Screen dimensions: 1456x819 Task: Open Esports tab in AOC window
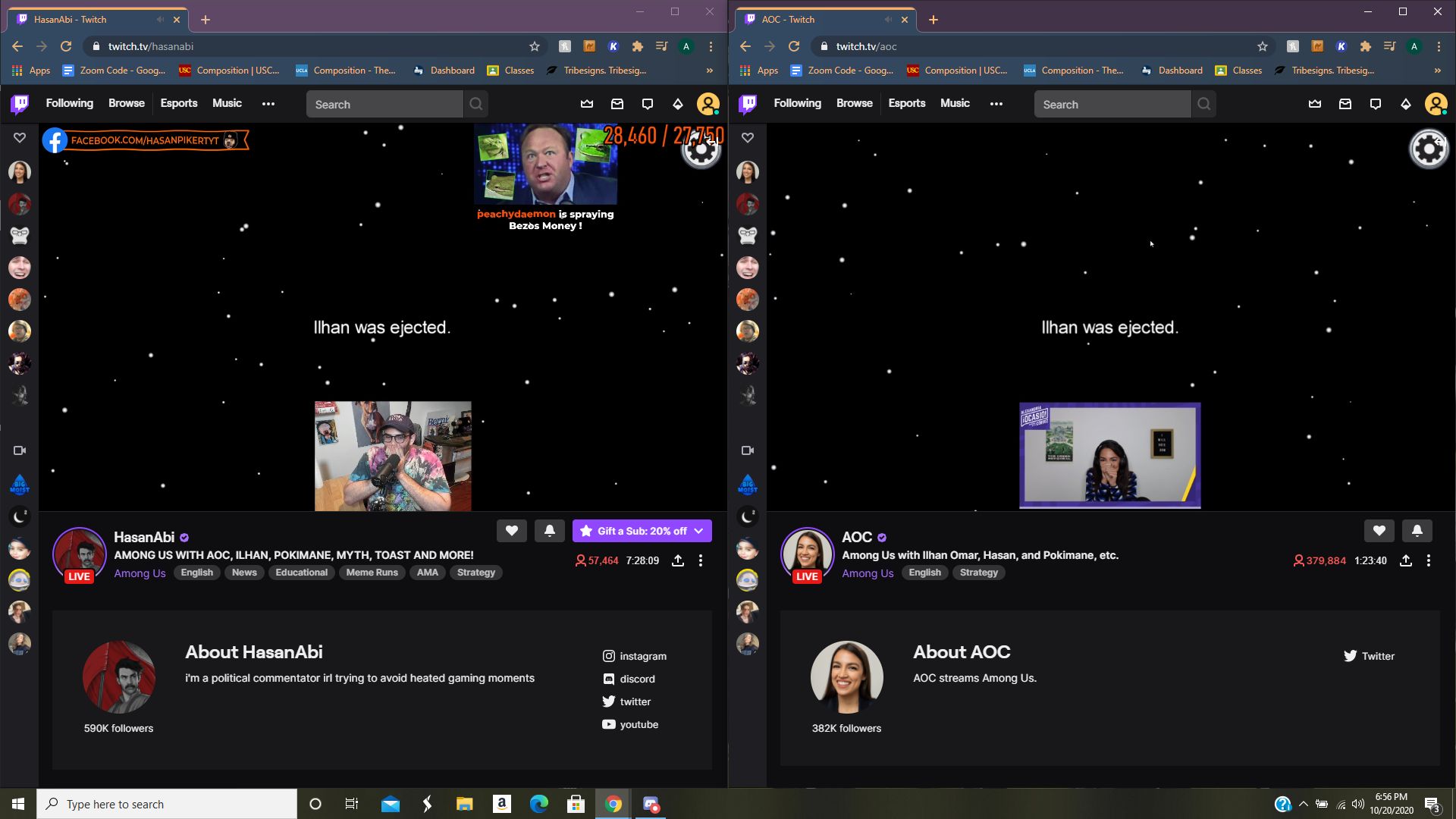(906, 103)
